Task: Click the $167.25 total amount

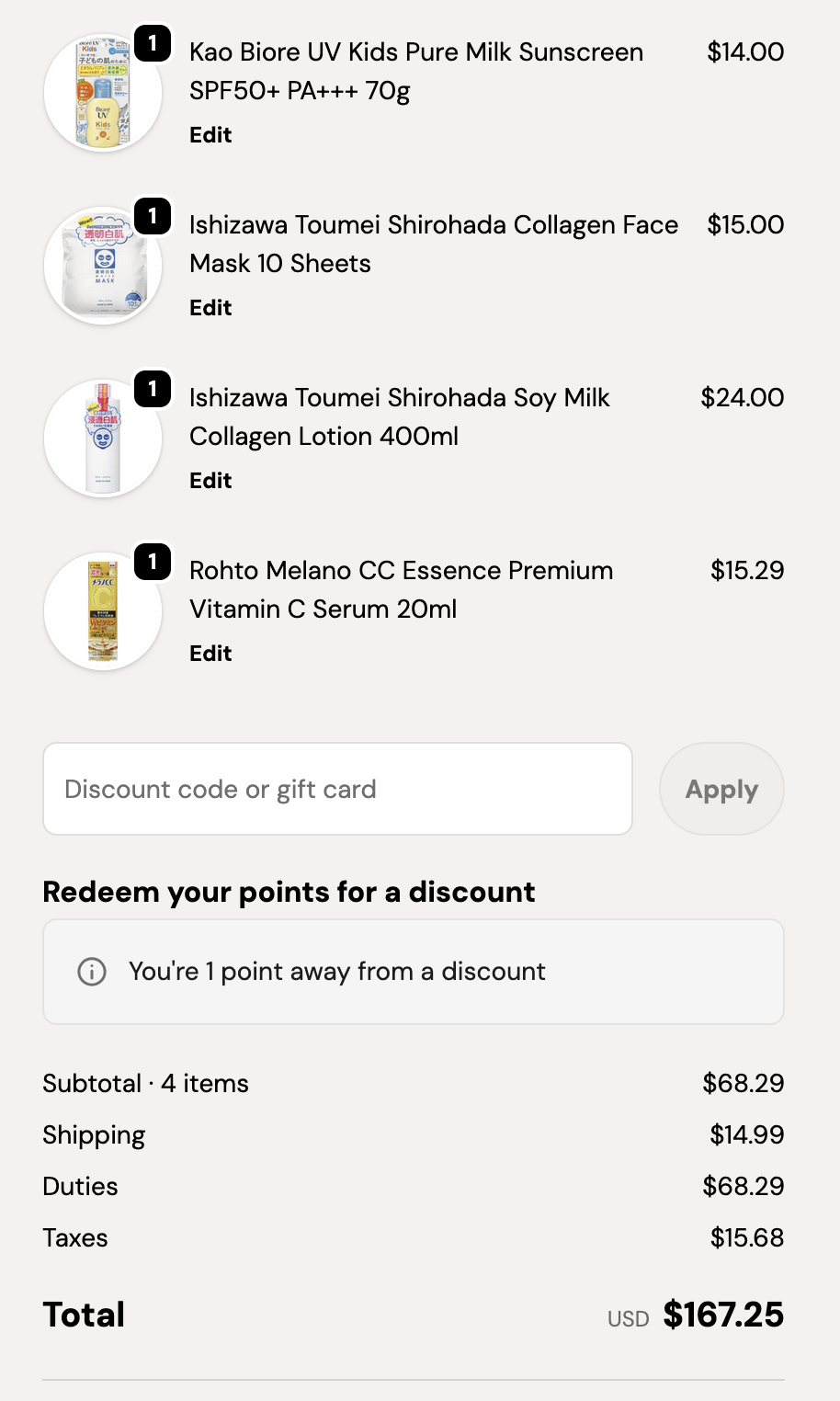Action: [723, 1316]
